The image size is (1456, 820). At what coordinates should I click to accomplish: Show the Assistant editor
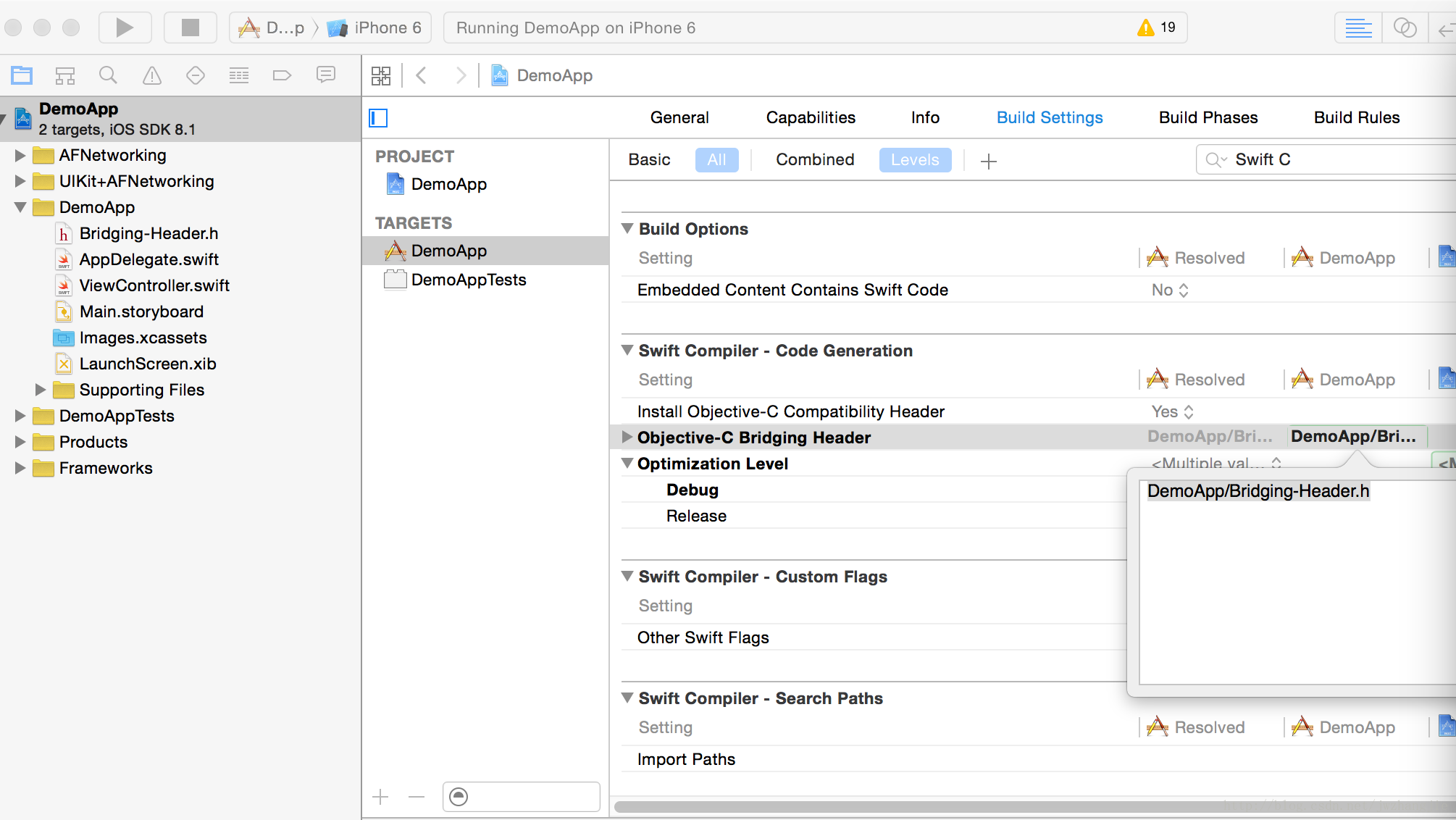pos(1405,28)
